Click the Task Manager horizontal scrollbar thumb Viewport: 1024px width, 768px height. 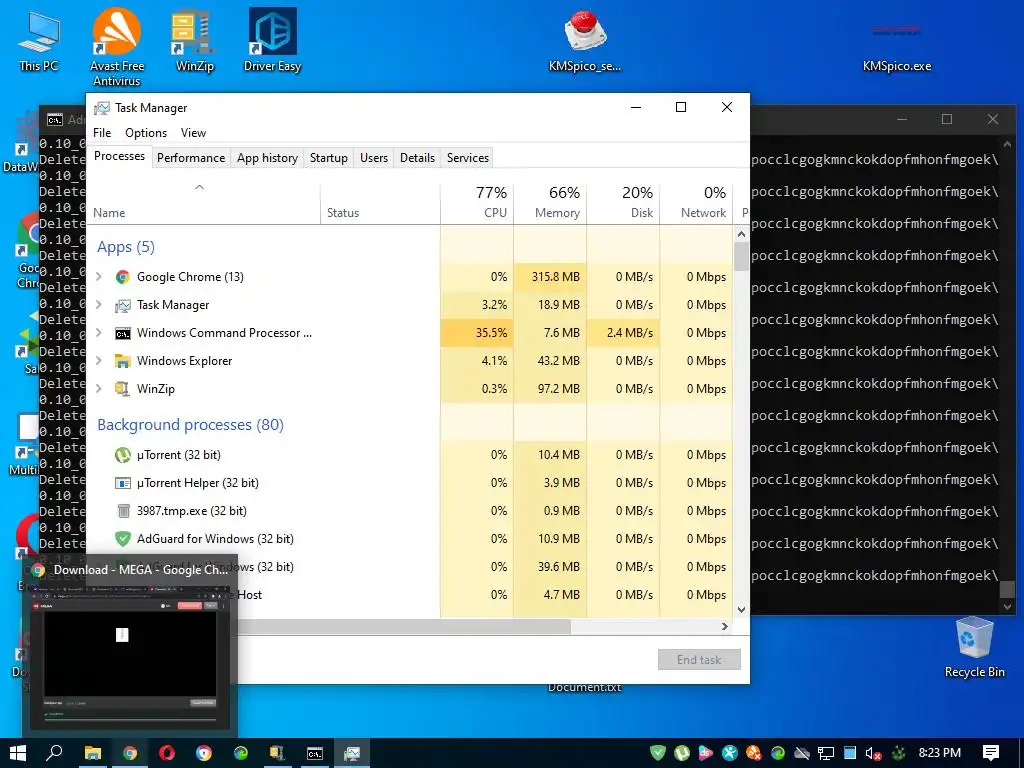404,626
